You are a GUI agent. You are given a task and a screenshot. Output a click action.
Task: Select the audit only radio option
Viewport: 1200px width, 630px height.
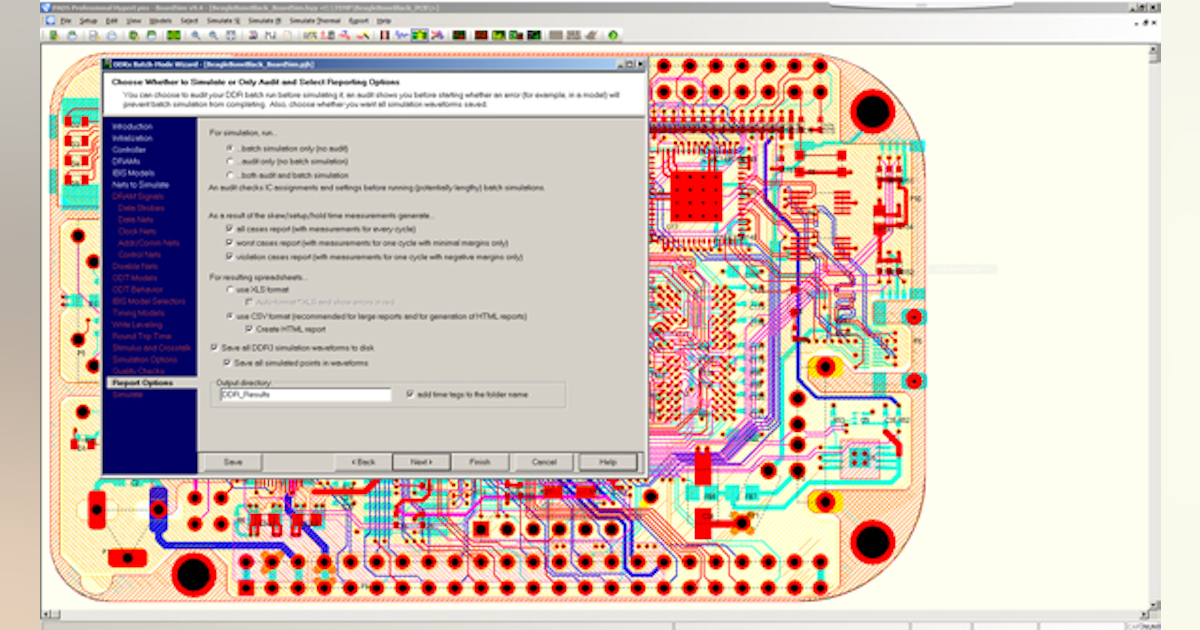pos(230,160)
